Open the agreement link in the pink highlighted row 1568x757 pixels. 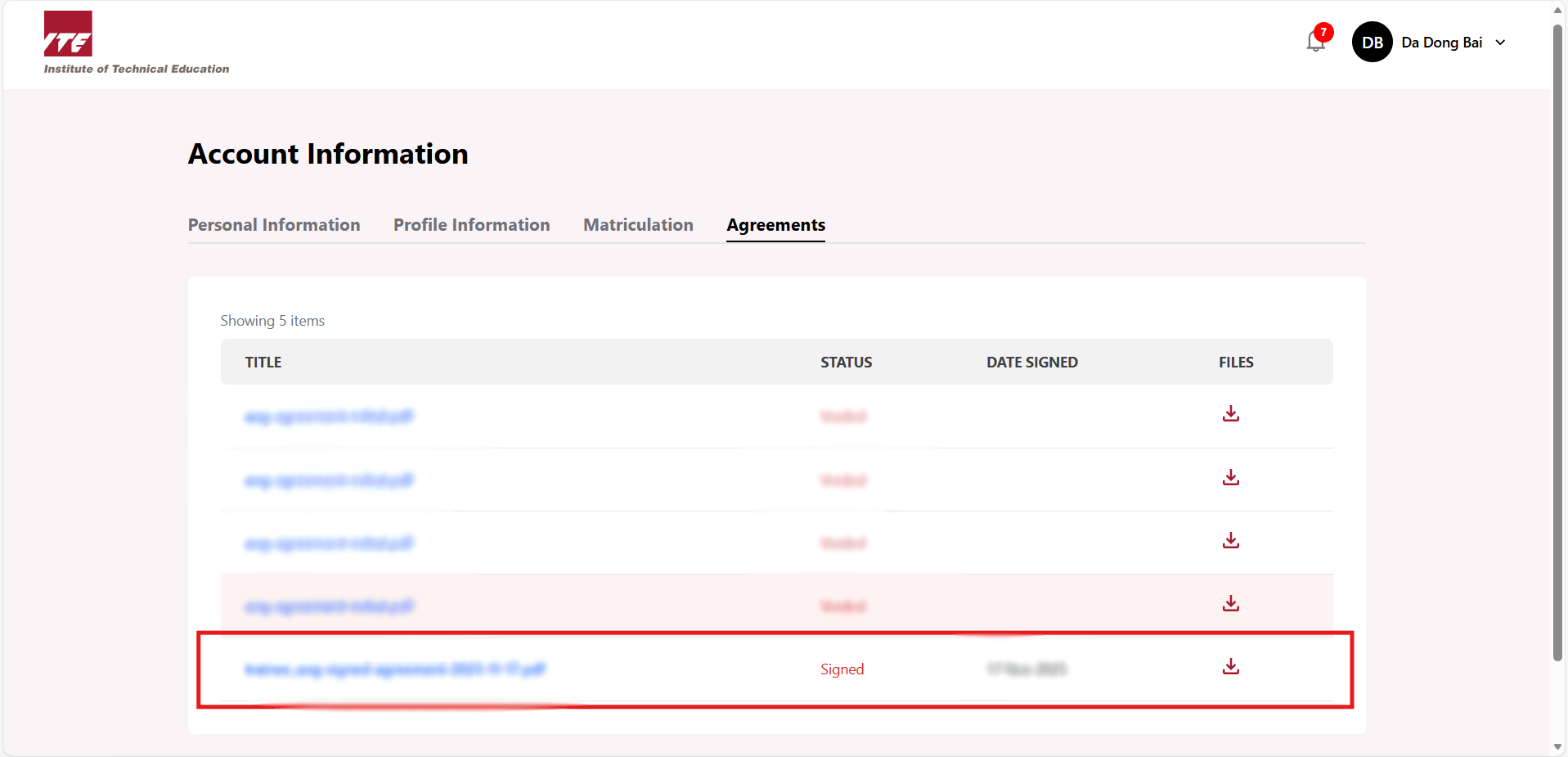[x=329, y=606]
